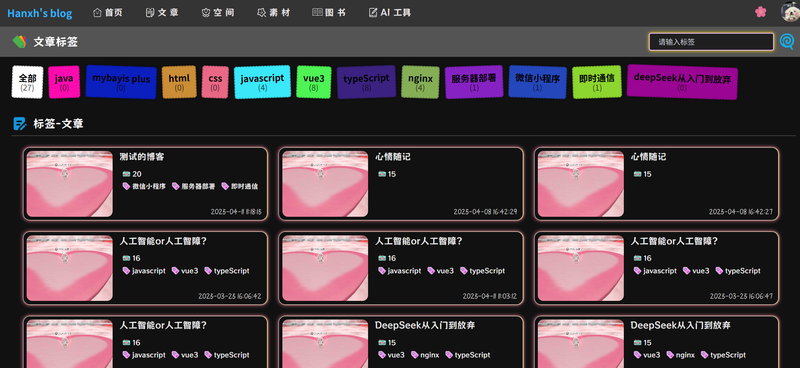Click the view-count icon beside 20

click(x=126, y=174)
